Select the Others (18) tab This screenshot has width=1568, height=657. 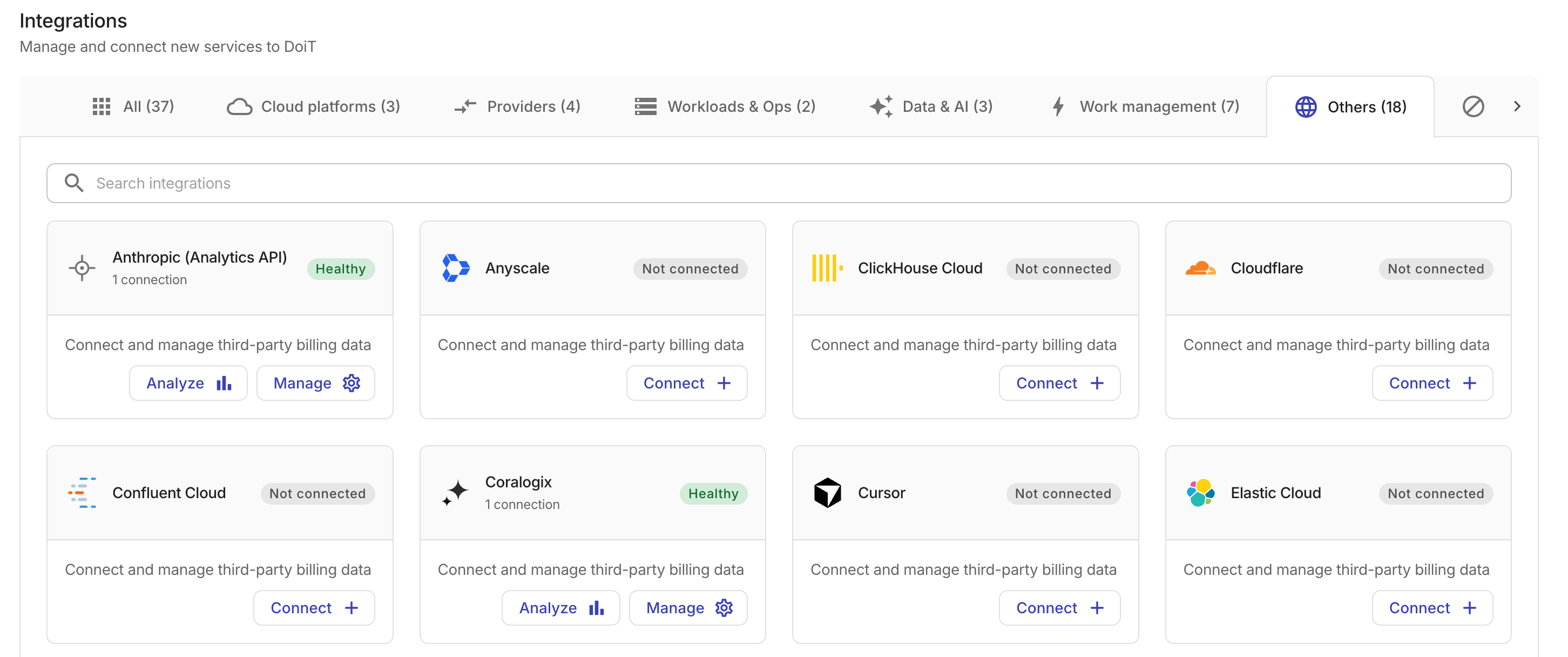tap(1351, 106)
